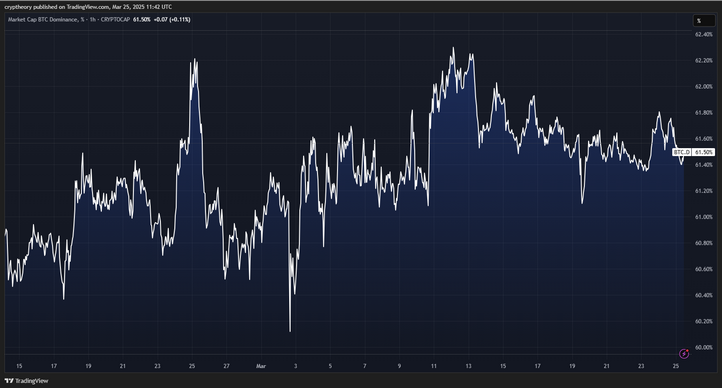Click the 62.40% price axis label
722x388 pixels.
tap(704, 35)
